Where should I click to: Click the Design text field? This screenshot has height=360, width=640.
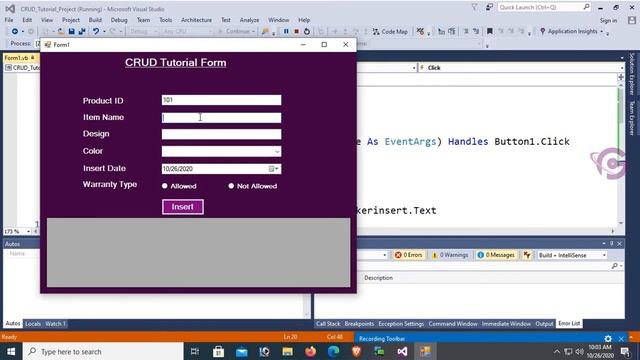pos(221,134)
